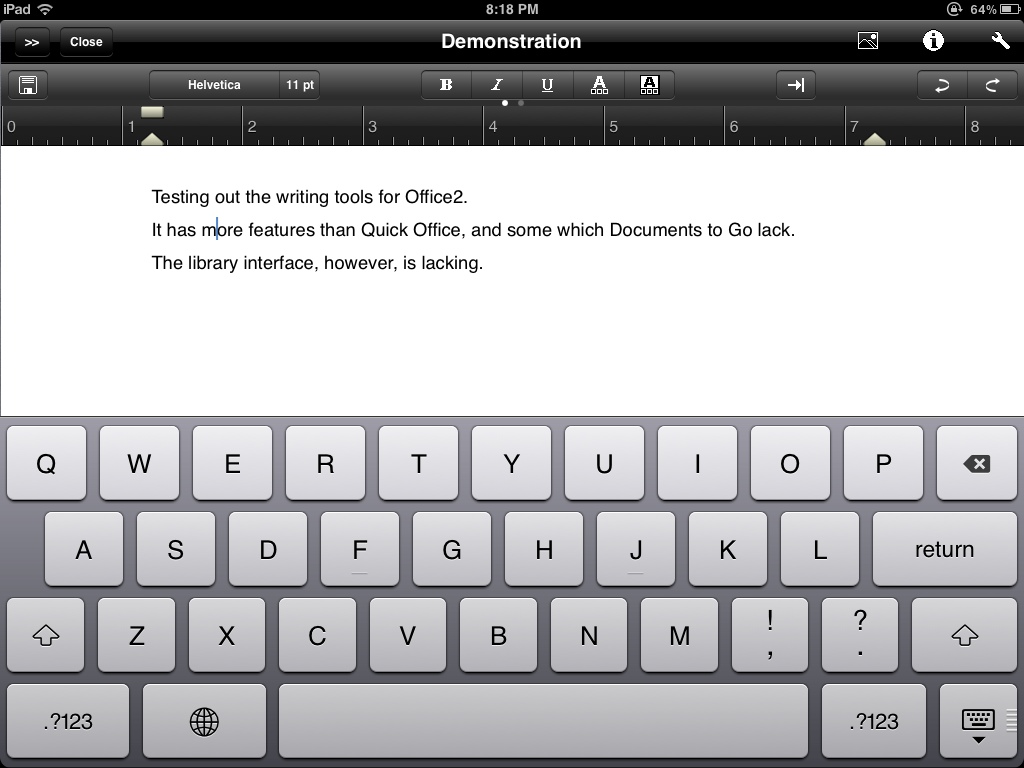Tap the globe language key

(x=204, y=721)
